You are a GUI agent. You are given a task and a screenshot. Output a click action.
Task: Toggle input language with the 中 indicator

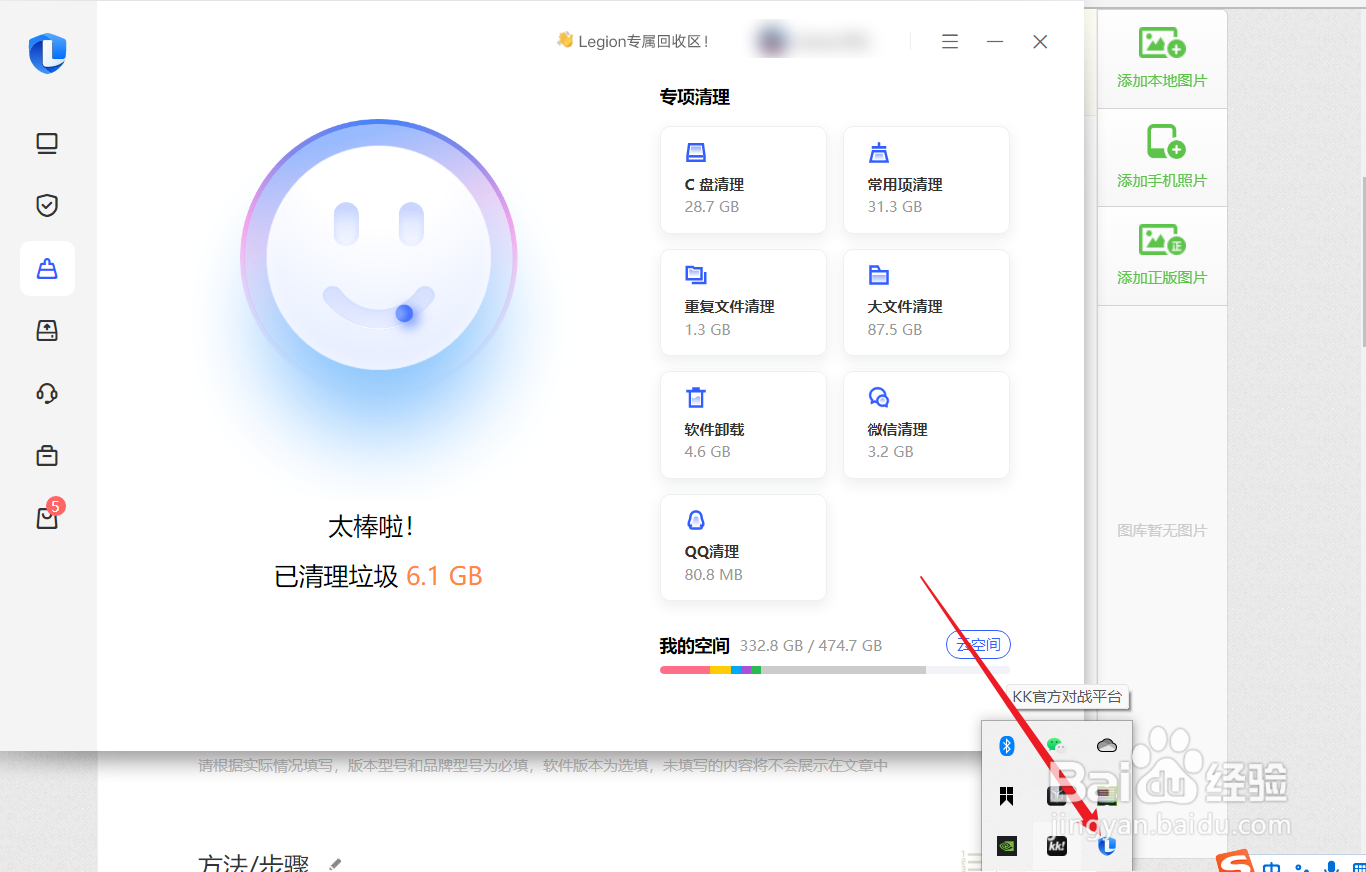pyautogui.click(x=1272, y=866)
